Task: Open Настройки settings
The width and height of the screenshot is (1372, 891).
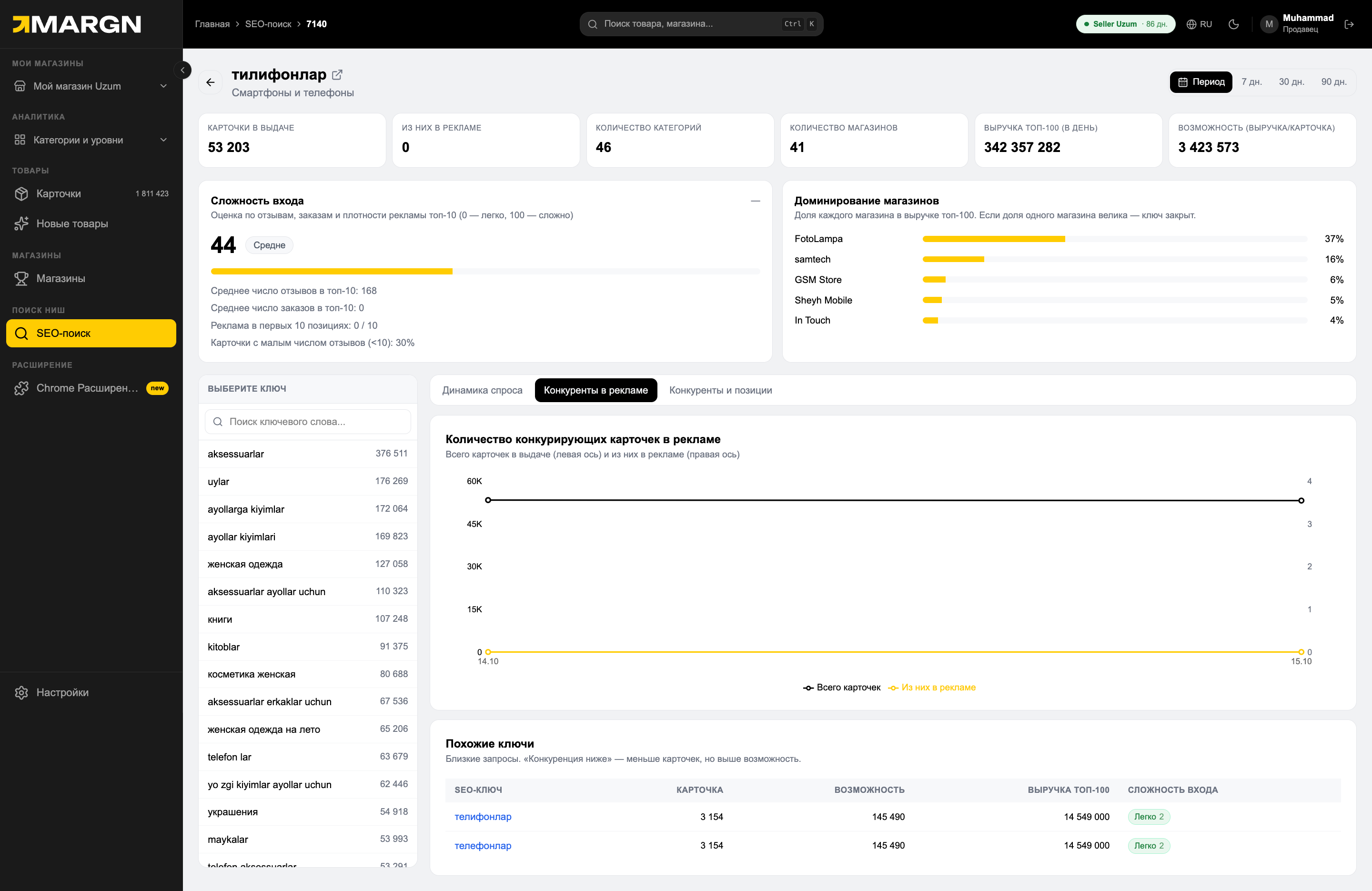Action: coord(91,693)
